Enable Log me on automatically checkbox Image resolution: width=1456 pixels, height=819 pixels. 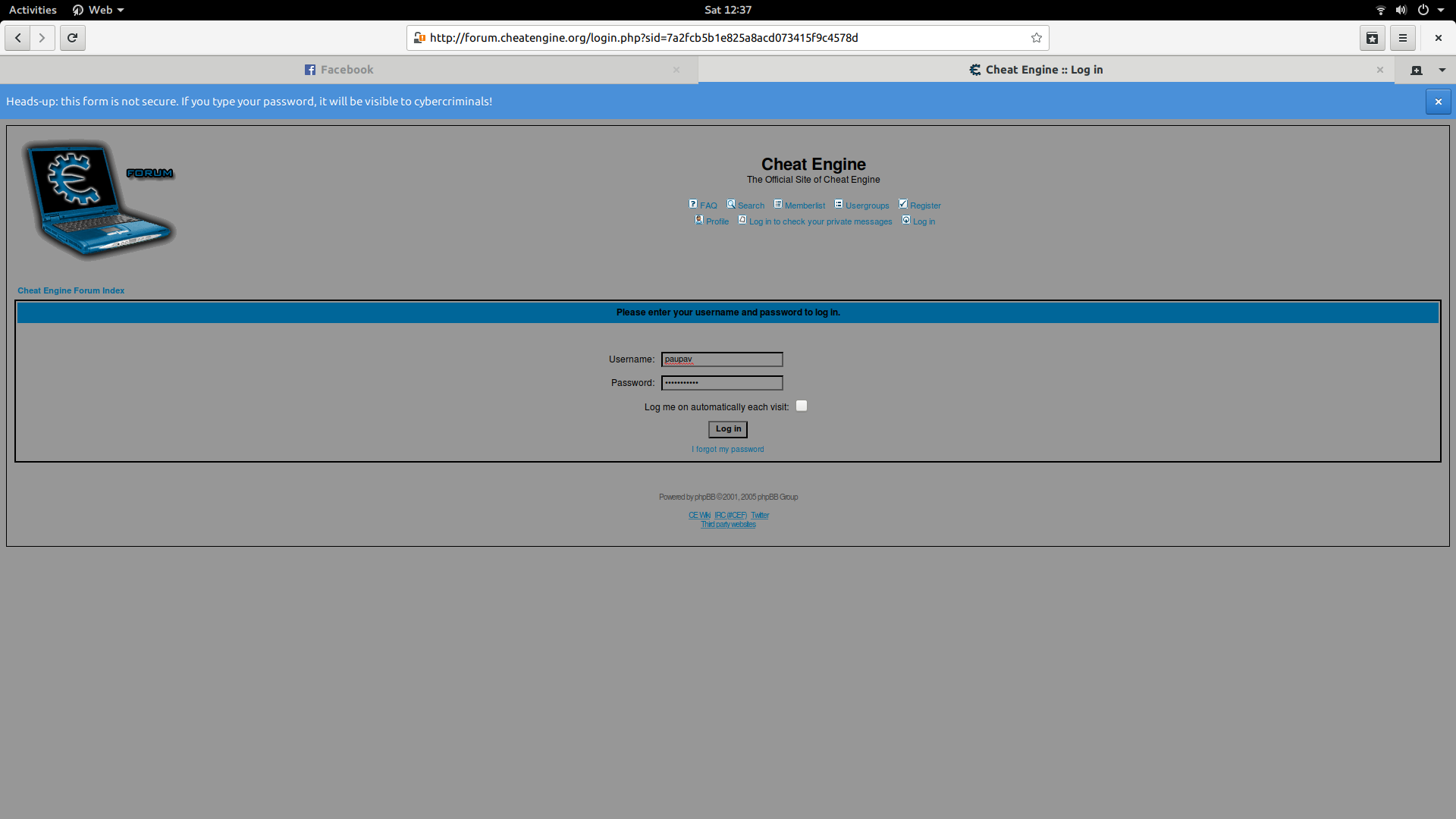coord(802,406)
